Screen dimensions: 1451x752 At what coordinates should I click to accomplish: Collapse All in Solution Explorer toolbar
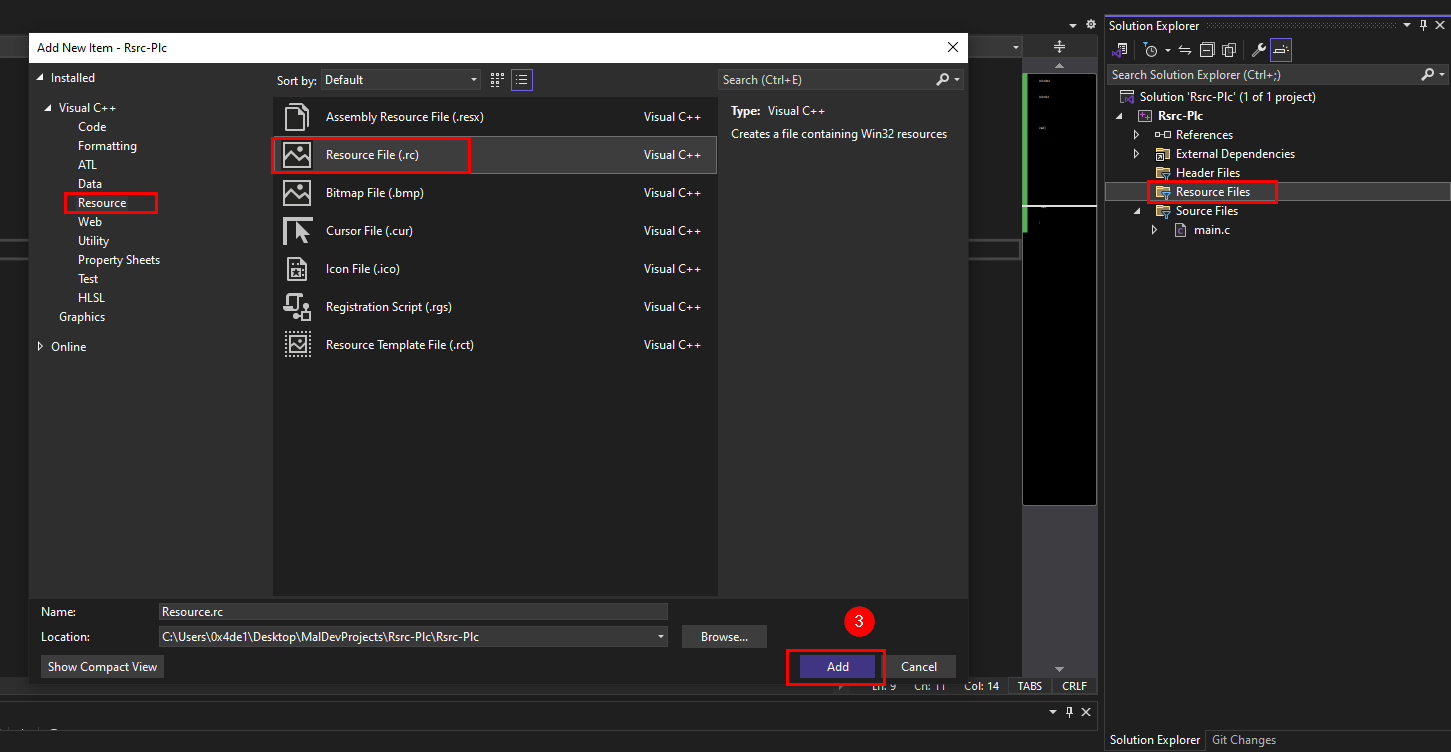tap(1207, 50)
